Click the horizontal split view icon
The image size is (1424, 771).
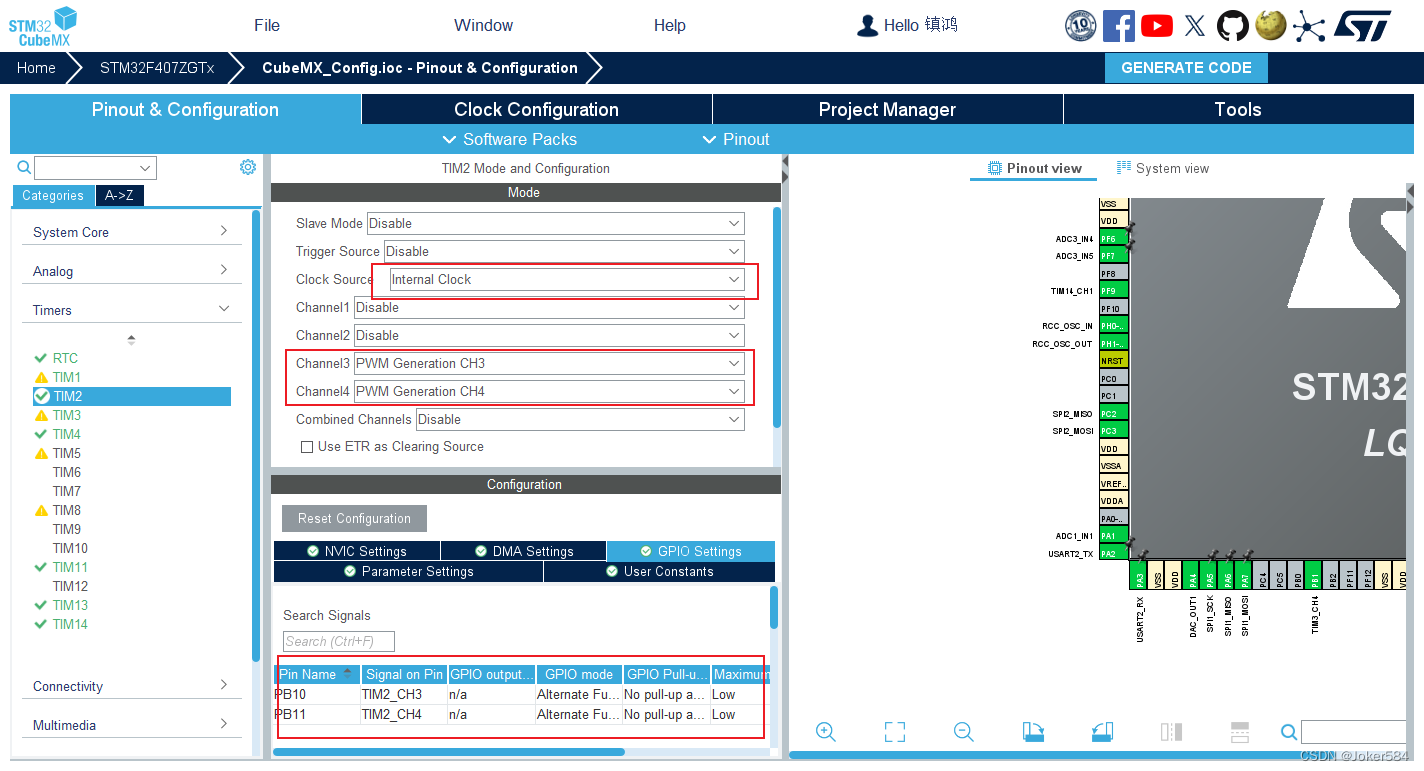tap(1239, 732)
